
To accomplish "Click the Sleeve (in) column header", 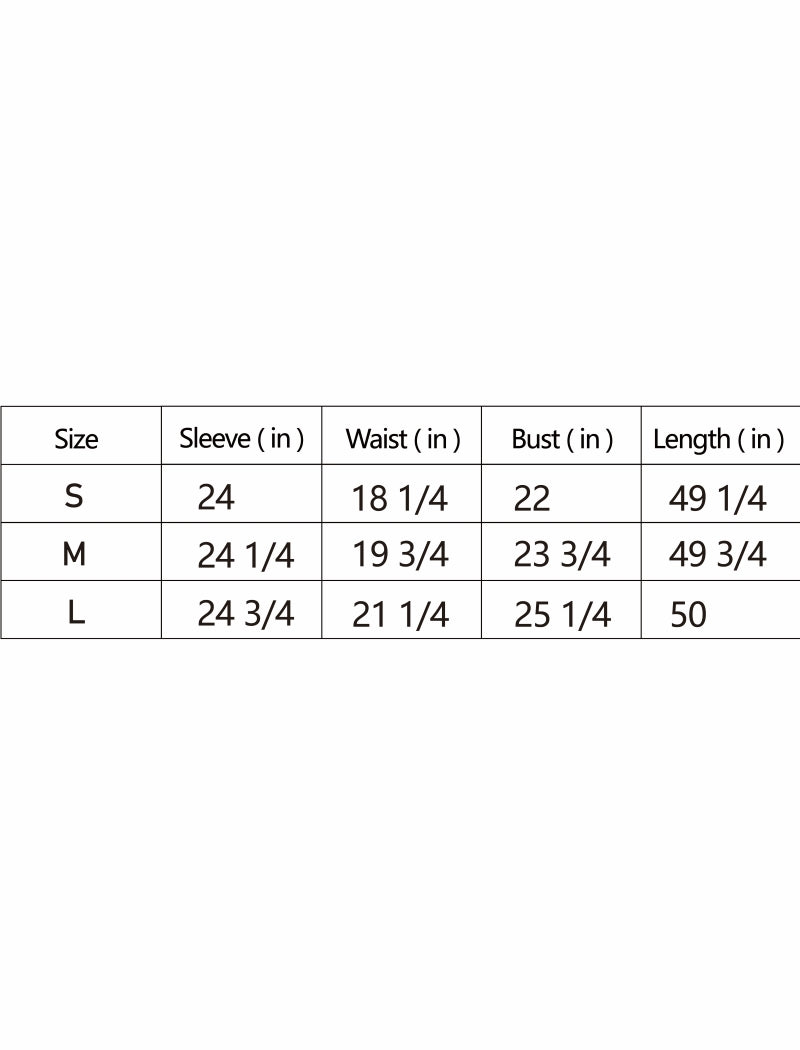I will point(241,438).
